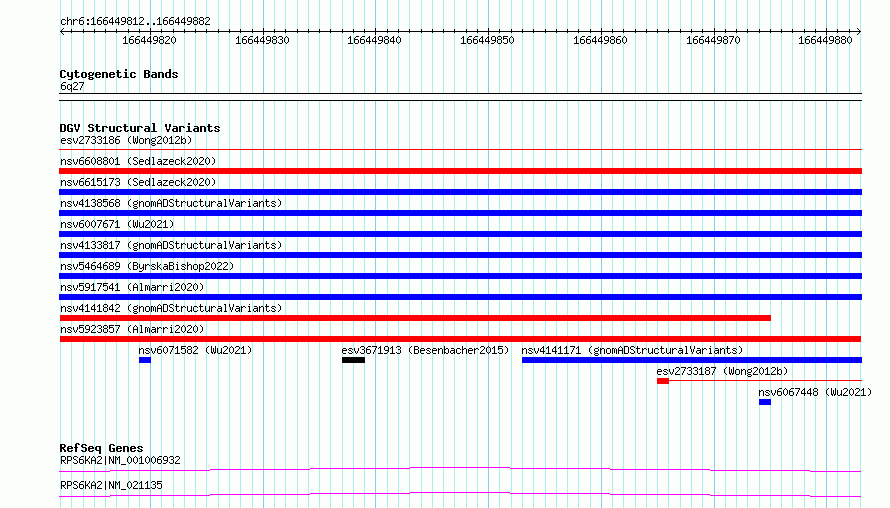890x508 pixels.
Task: Open variant nsv5917541 (Almarri2020) label
Action: [x=132, y=287]
